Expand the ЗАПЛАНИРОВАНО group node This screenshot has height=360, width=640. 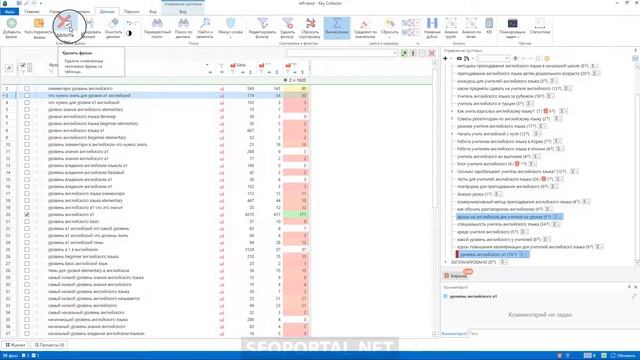[x=446, y=262]
